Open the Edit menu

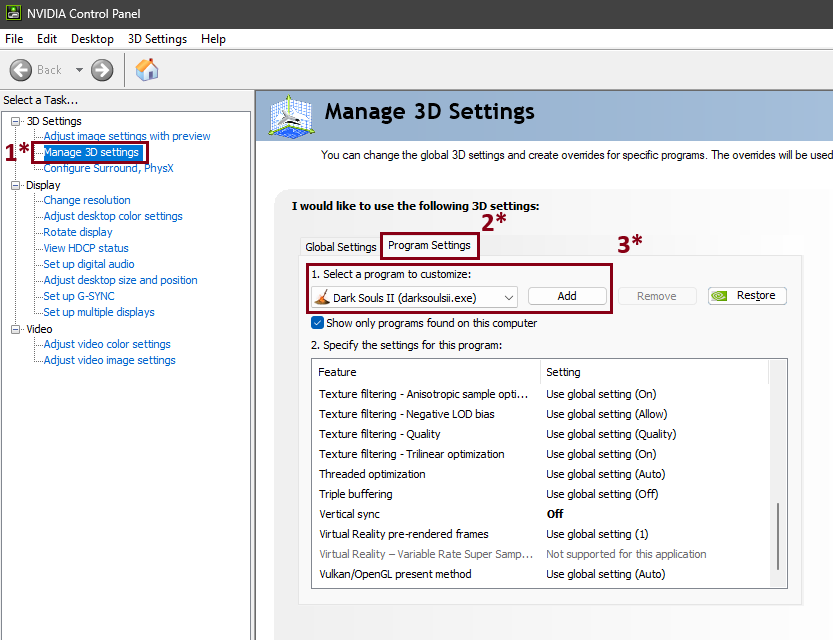(x=47, y=39)
